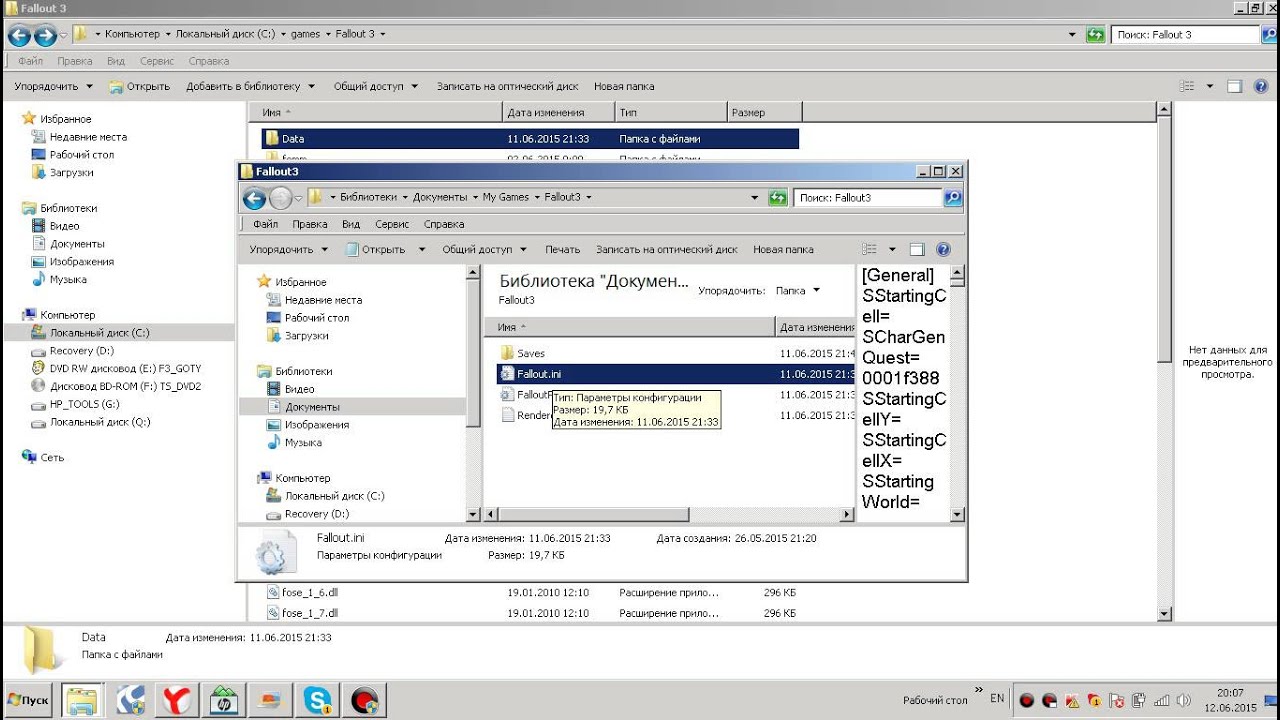The width and height of the screenshot is (1280, 720).
Task: Click the refresh icon in the rear Fallout 3 window
Action: [1096, 35]
